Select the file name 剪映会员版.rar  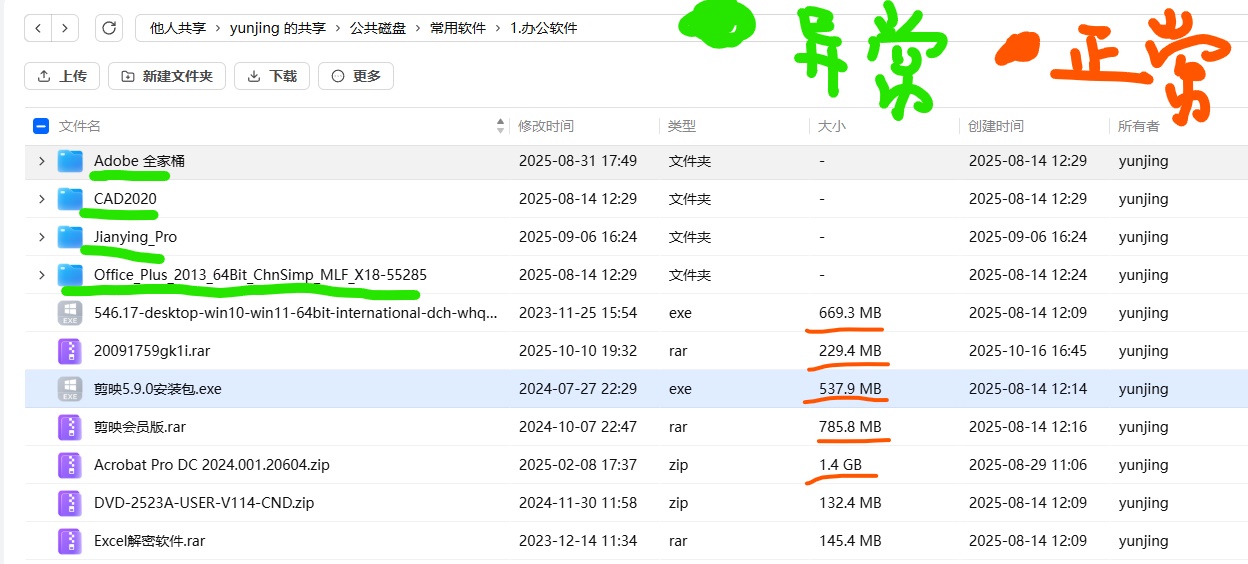coord(140,427)
